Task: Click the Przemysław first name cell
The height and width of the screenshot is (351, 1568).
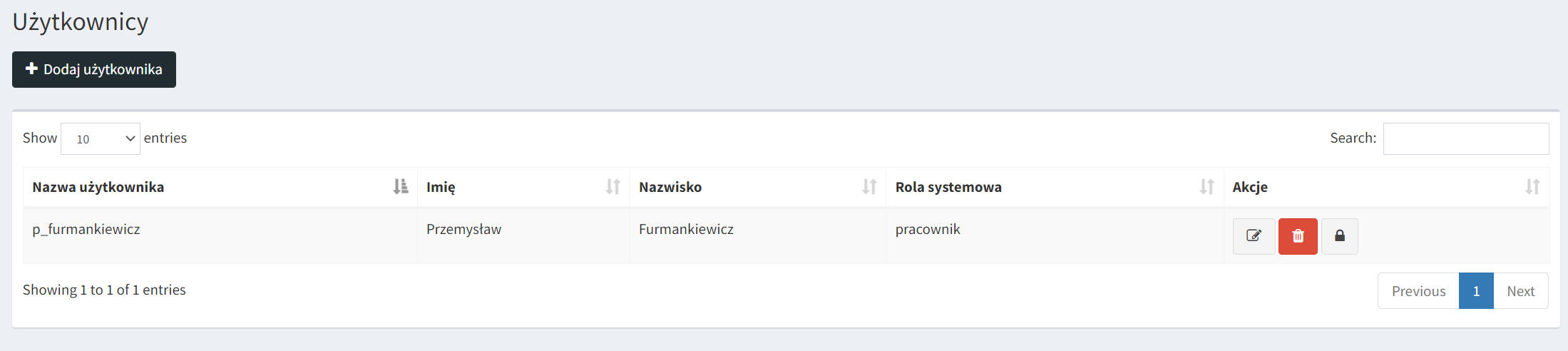Action: coord(463,230)
